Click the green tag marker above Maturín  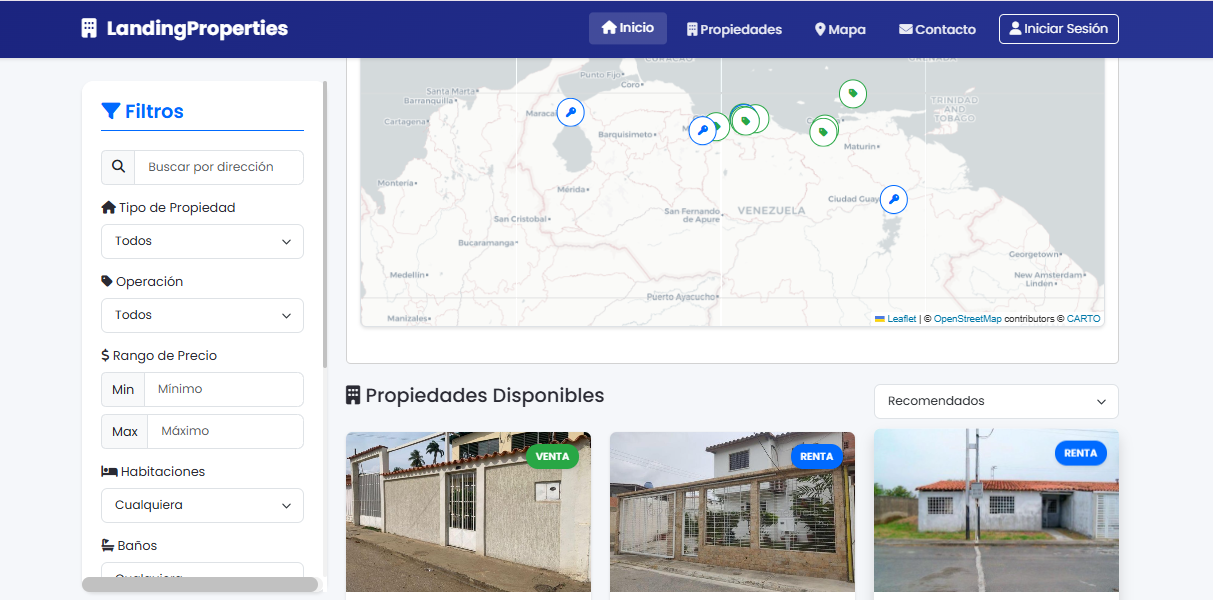[823, 132]
